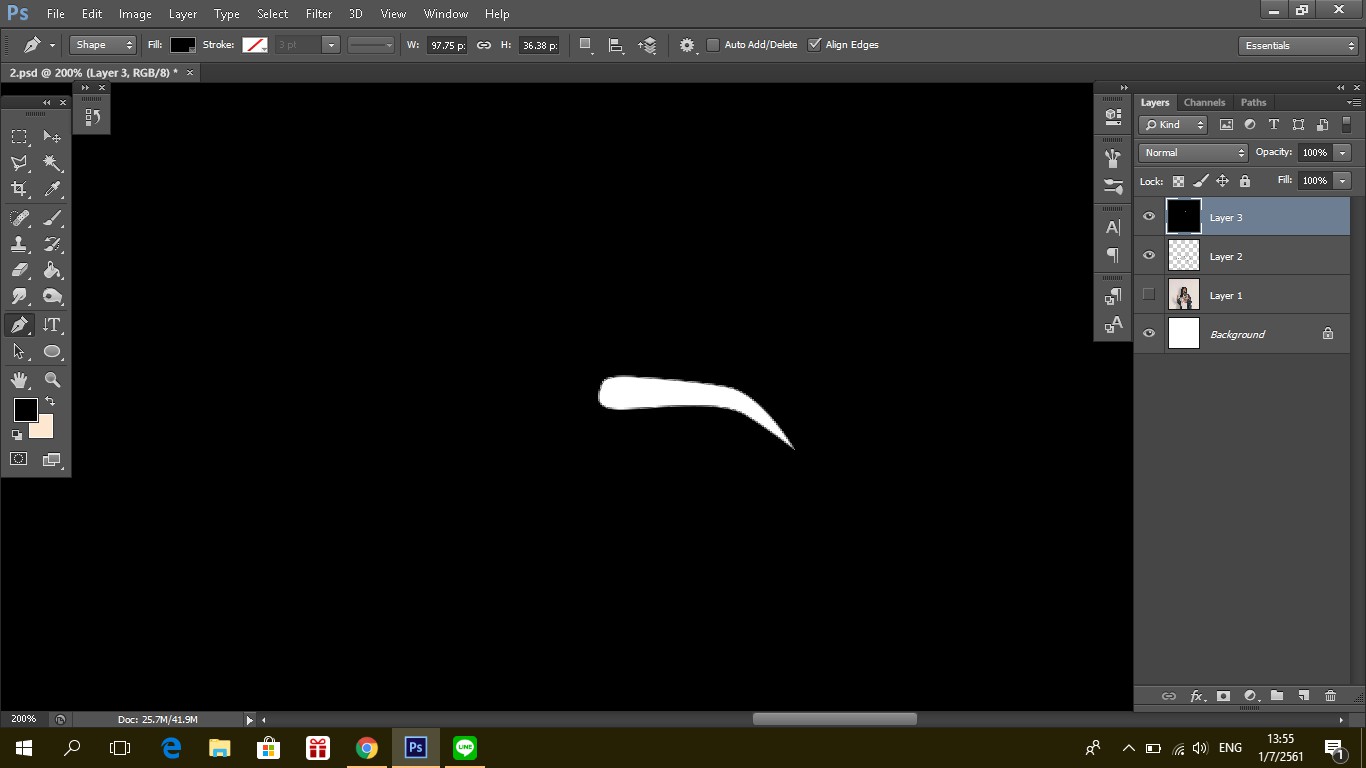Select the Eyedropper tool
Image resolution: width=1366 pixels, height=768 pixels.
pyautogui.click(x=53, y=189)
